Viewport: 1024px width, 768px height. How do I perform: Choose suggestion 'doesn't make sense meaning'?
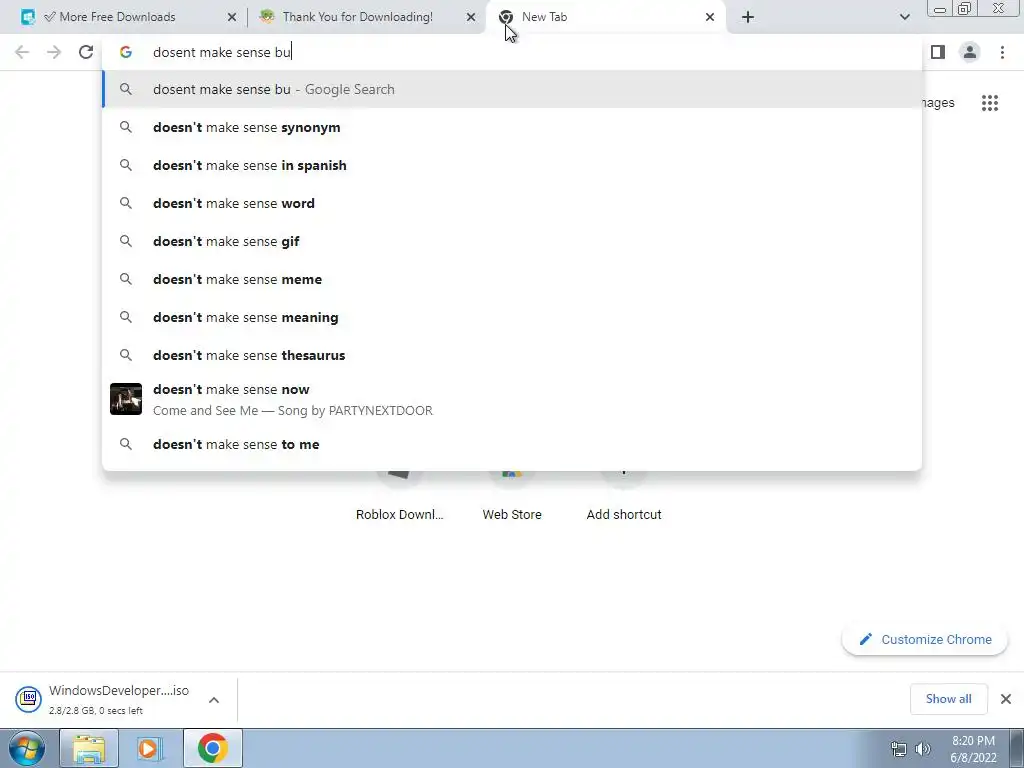click(x=512, y=317)
